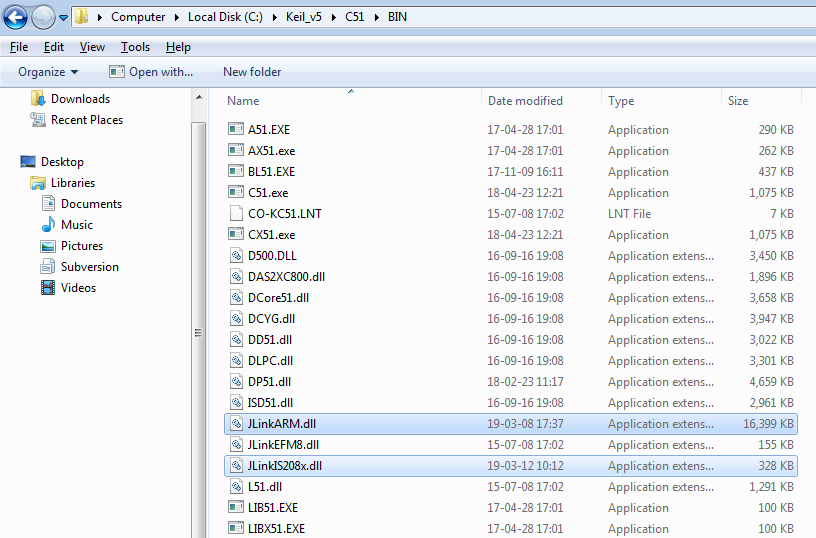Expand the recent pages dropdown arrow
This screenshot has height=538, width=816.
pyautogui.click(x=64, y=17)
